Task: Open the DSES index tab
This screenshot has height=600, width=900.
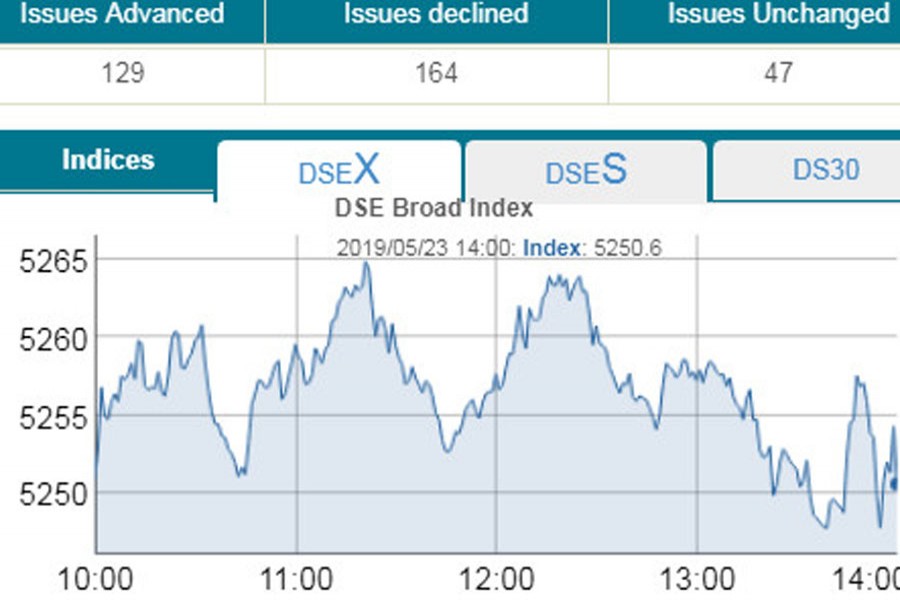Action: click(586, 171)
